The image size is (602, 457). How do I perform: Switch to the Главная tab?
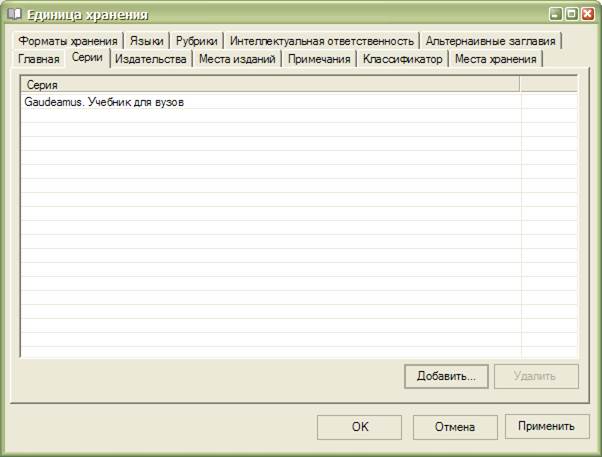(x=39, y=60)
